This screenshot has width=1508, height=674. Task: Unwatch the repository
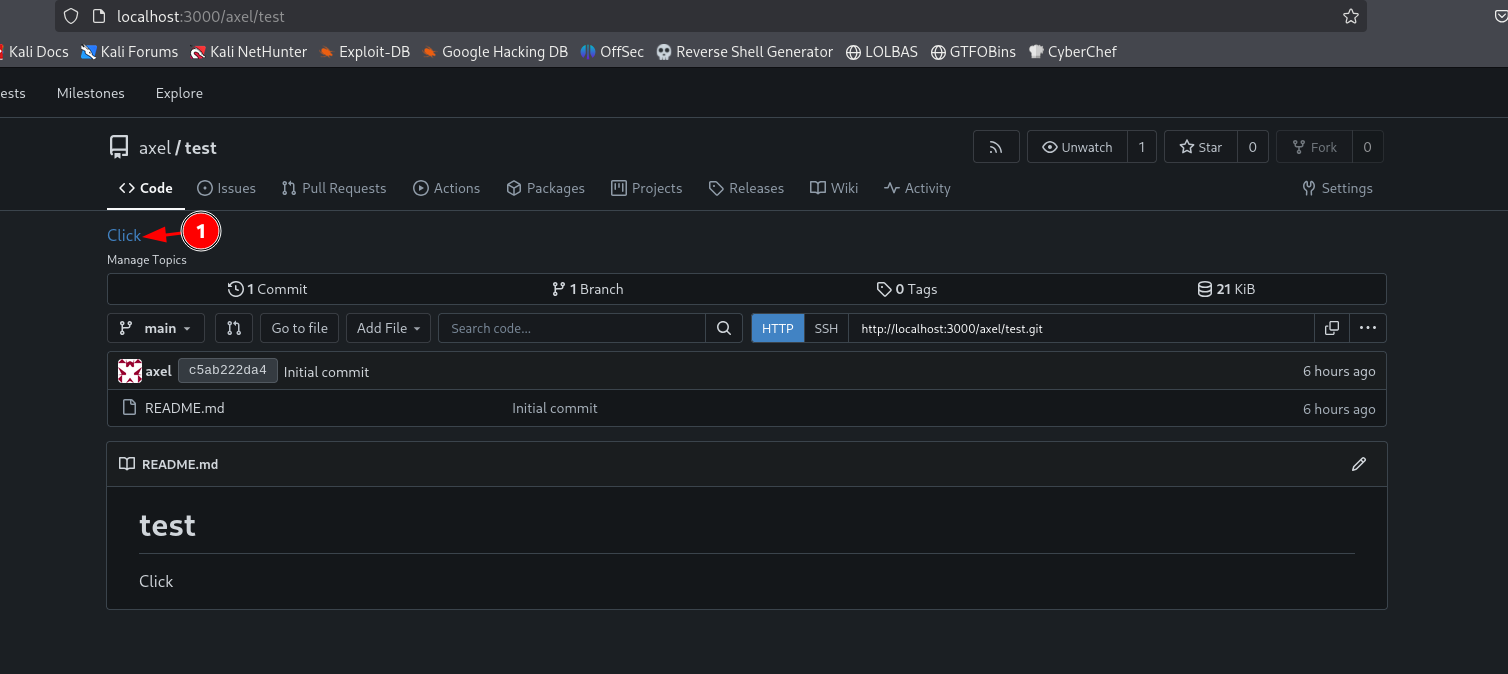[1077, 147]
